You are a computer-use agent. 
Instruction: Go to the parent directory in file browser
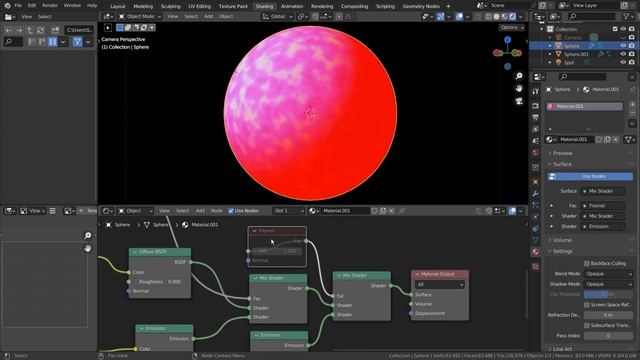(29, 30)
